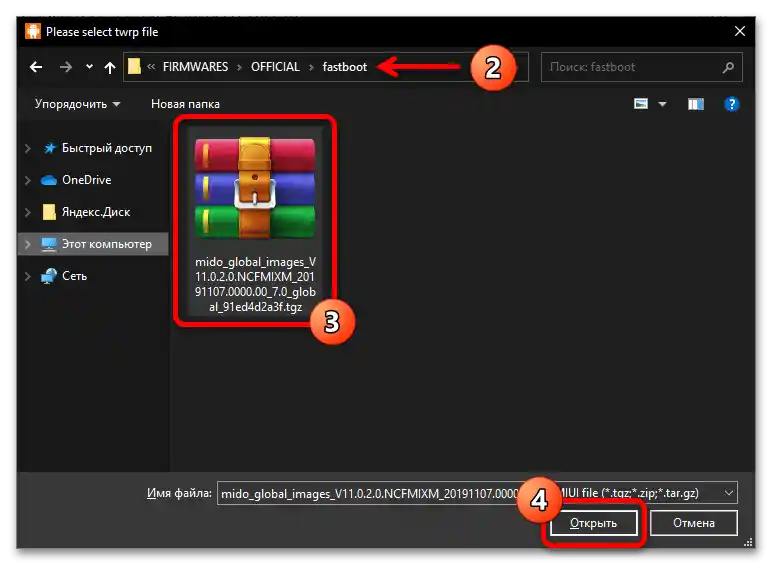Open help with question mark icon
Image resolution: width=772 pixels, height=565 pixels.
[x=732, y=104]
